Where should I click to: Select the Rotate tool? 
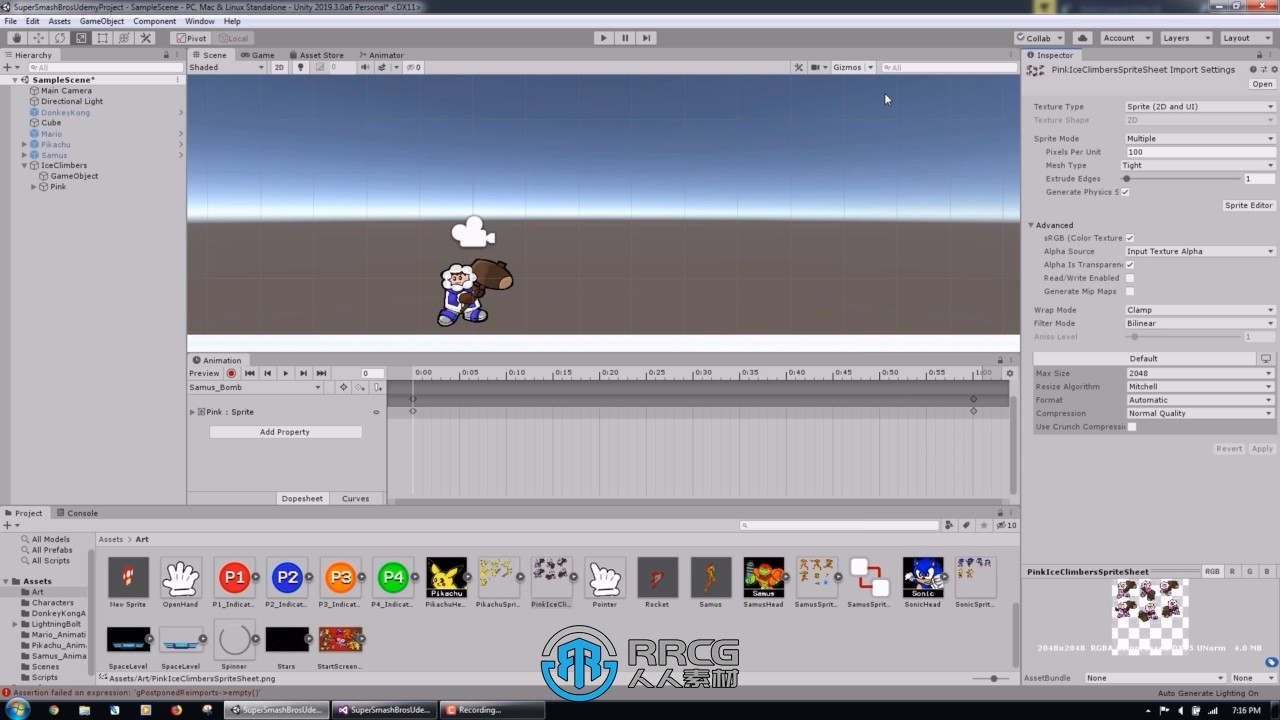click(59, 38)
